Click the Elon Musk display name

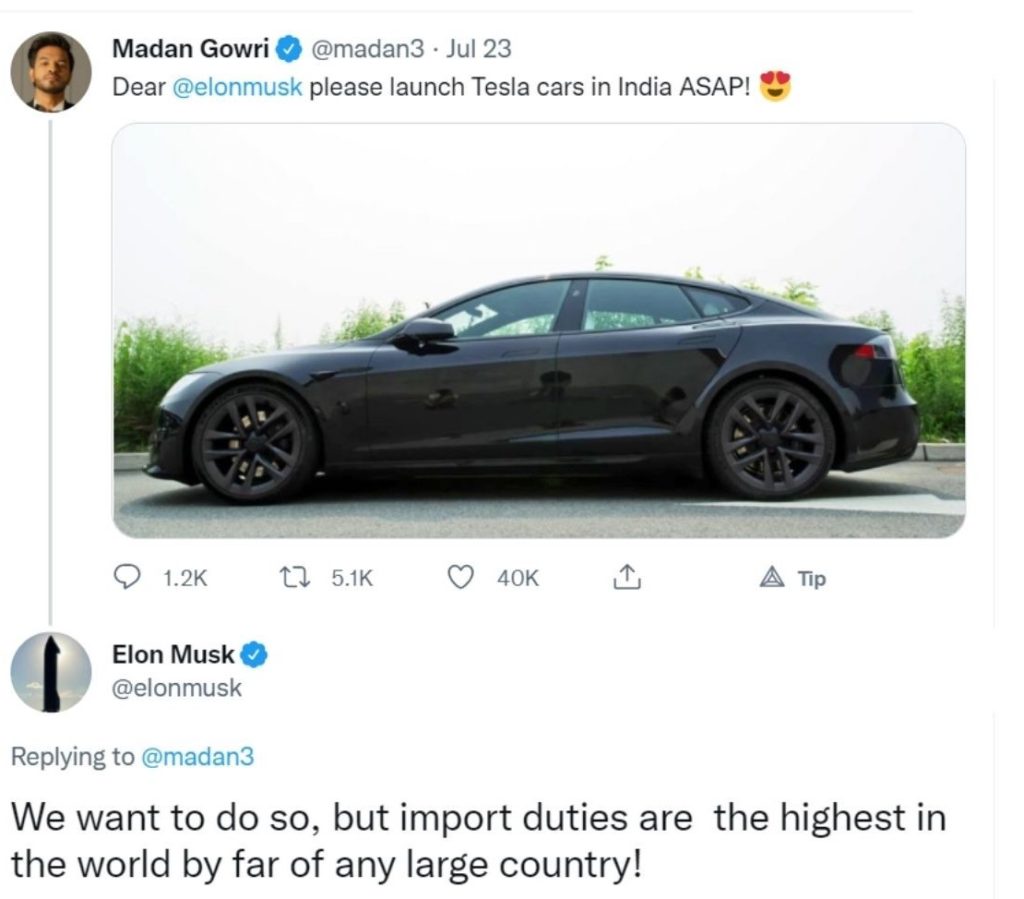tap(174, 655)
